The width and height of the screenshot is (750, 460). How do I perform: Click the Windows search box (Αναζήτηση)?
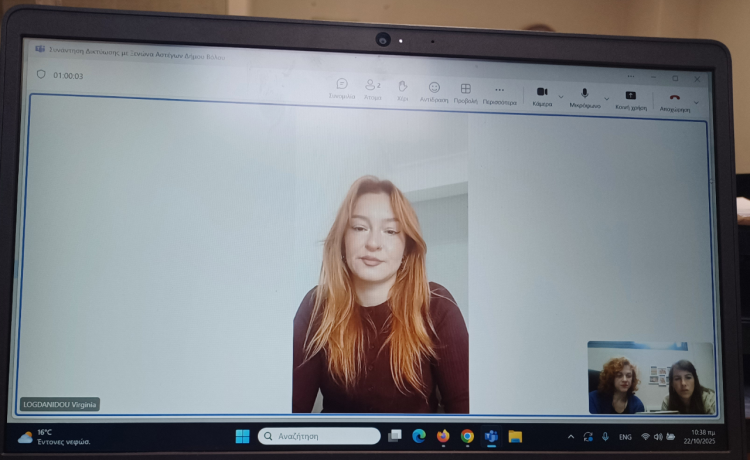[x=320, y=436]
